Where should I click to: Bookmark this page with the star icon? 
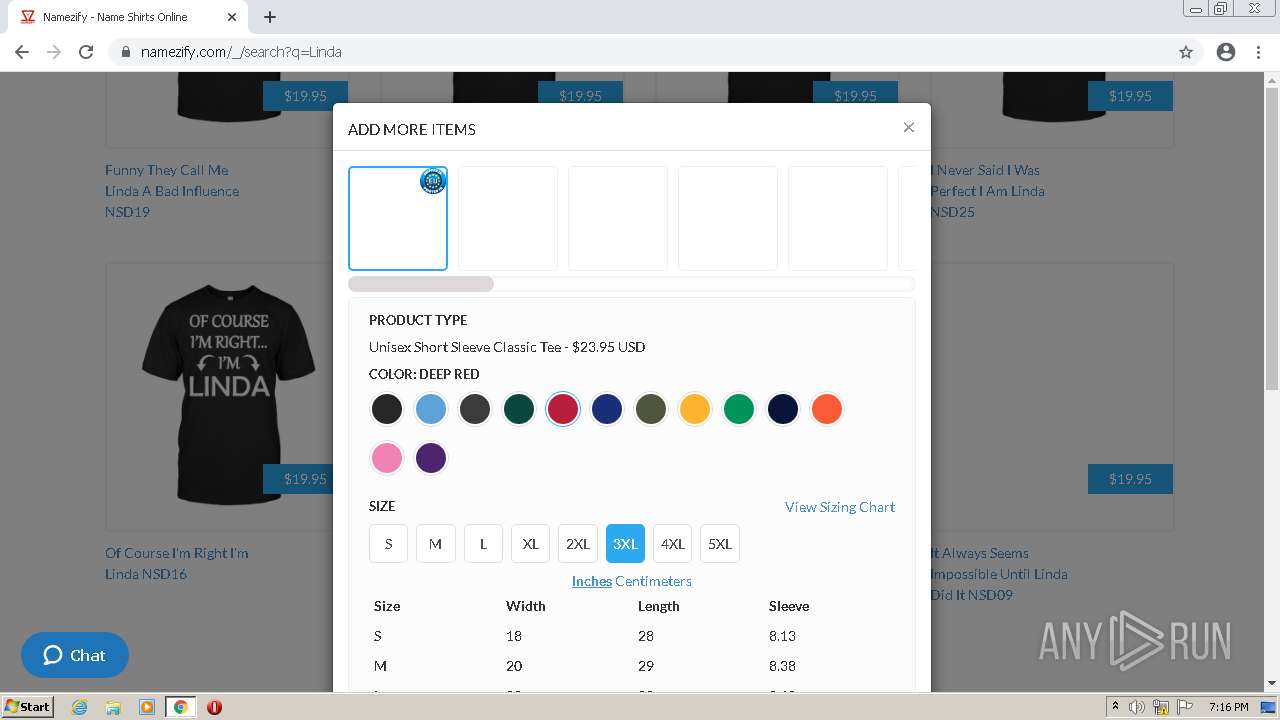click(1186, 52)
